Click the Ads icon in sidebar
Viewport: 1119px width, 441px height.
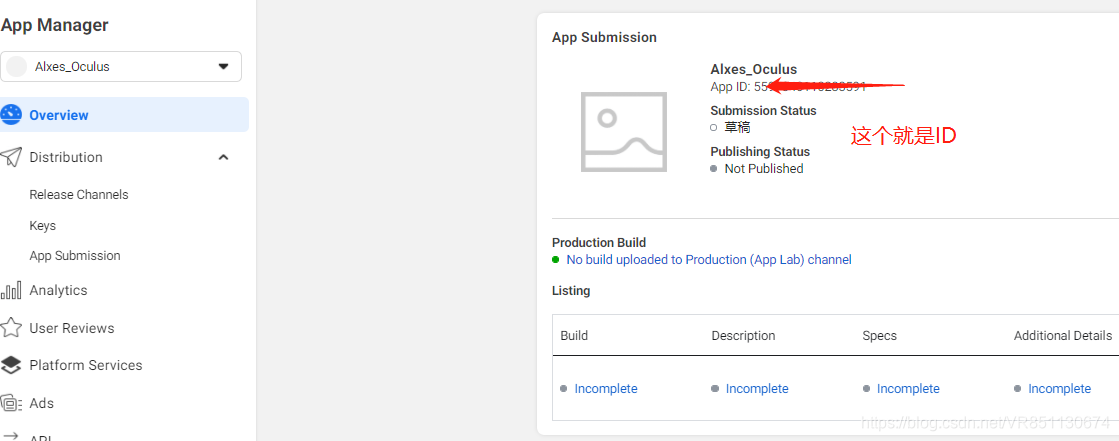tap(11, 403)
